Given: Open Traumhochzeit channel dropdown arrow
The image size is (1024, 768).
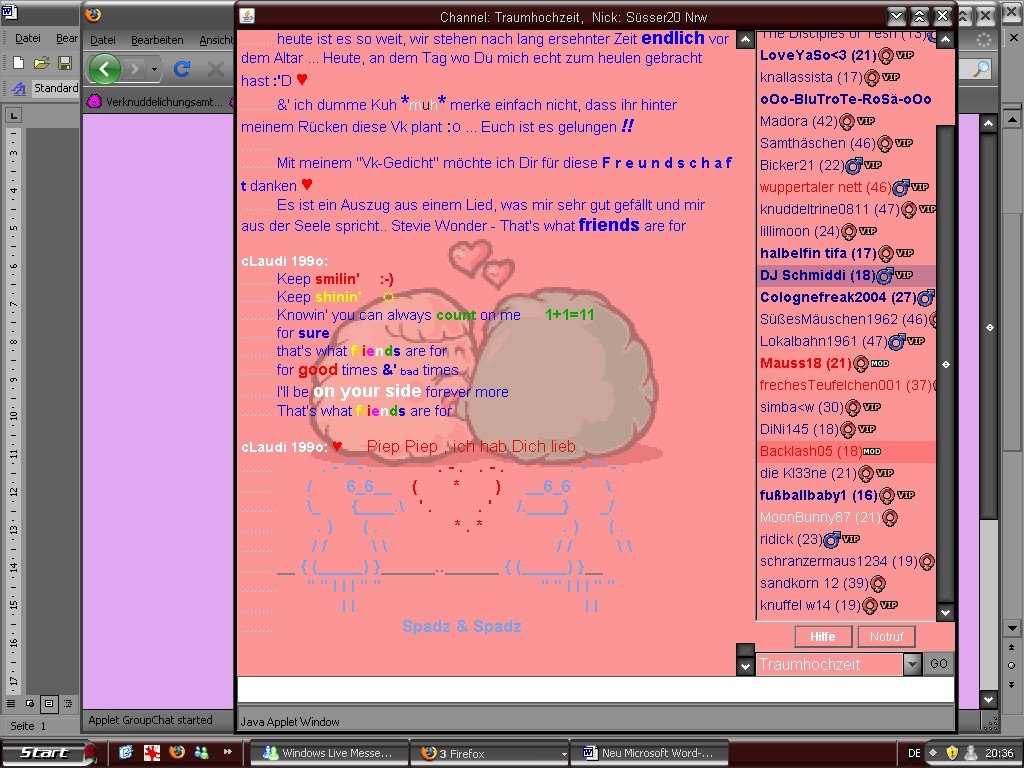Looking at the screenshot, I should [912, 664].
